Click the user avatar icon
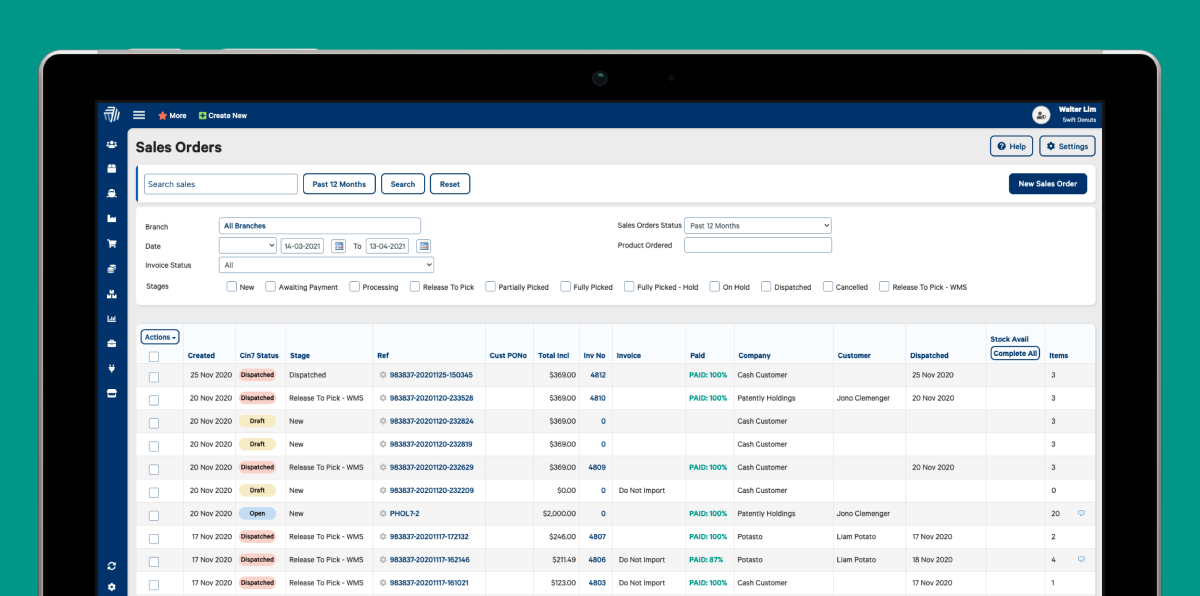The height and width of the screenshot is (596, 1200). [1041, 115]
